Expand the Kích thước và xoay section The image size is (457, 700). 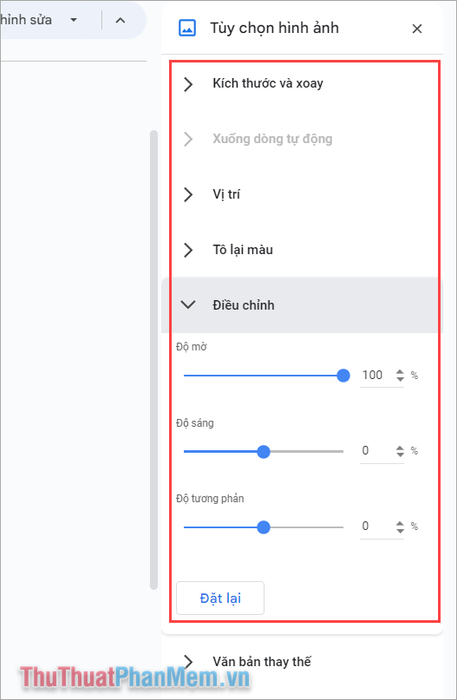click(304, 83)
